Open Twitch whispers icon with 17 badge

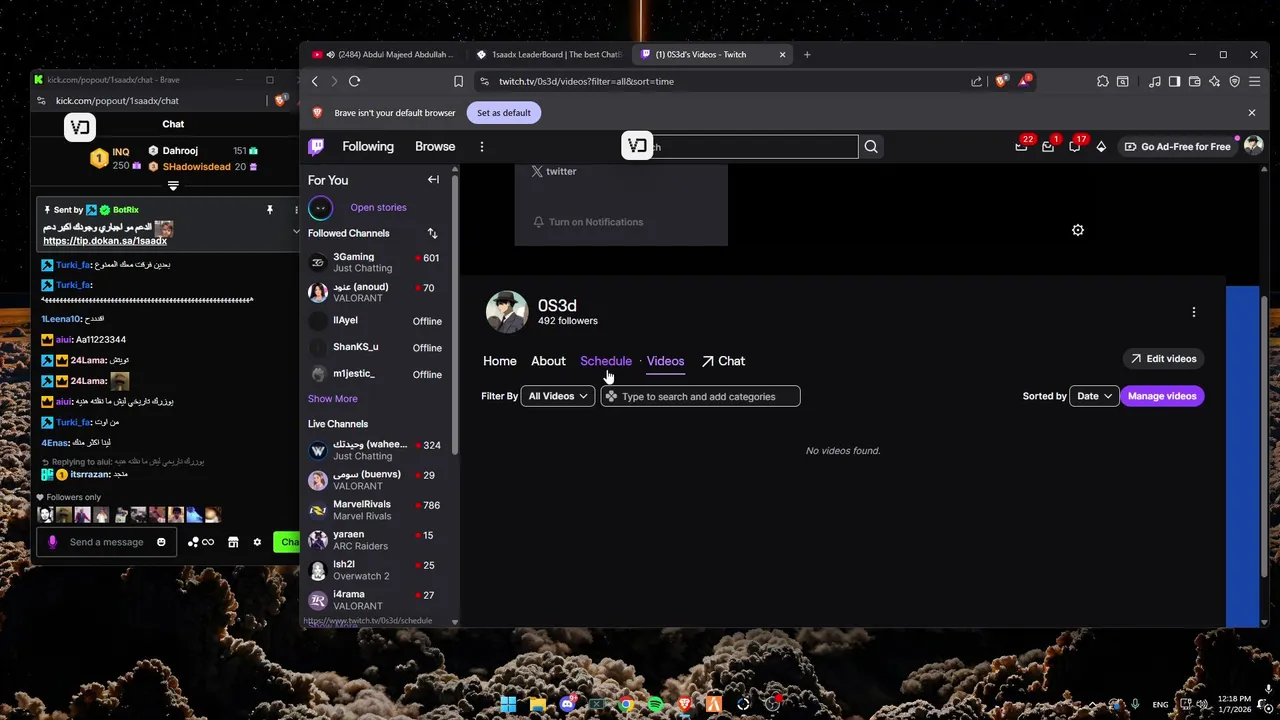pos(1074,147)
